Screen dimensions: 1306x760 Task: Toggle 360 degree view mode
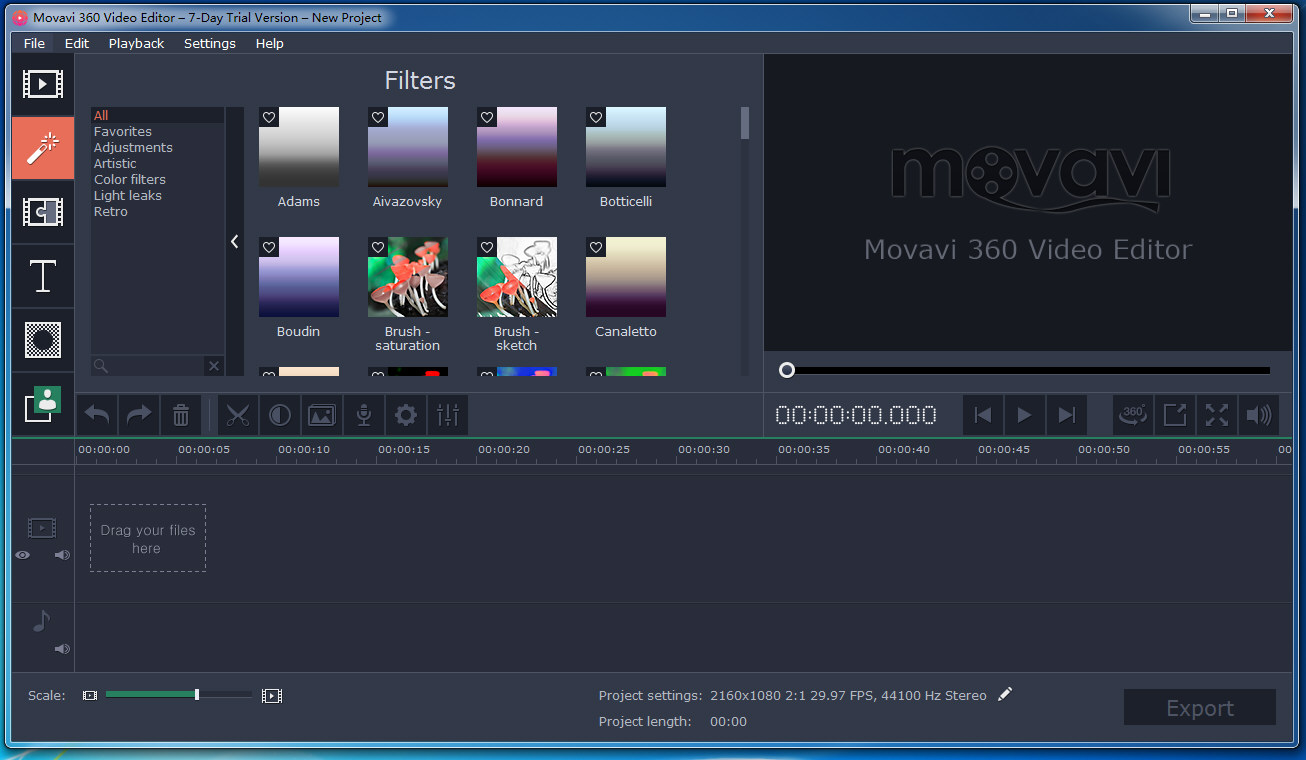[x=1133, y=415]
